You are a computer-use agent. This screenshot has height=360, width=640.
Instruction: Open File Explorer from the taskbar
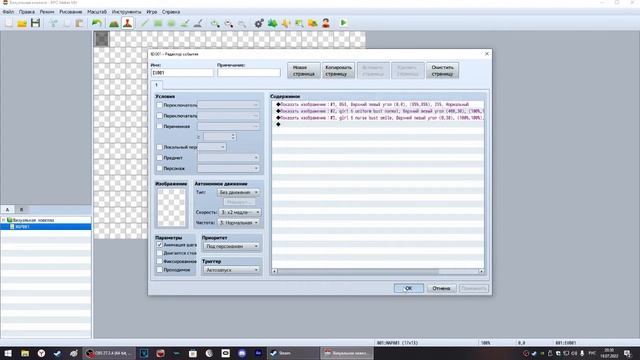pyautogui.click(x=25, y=353)
